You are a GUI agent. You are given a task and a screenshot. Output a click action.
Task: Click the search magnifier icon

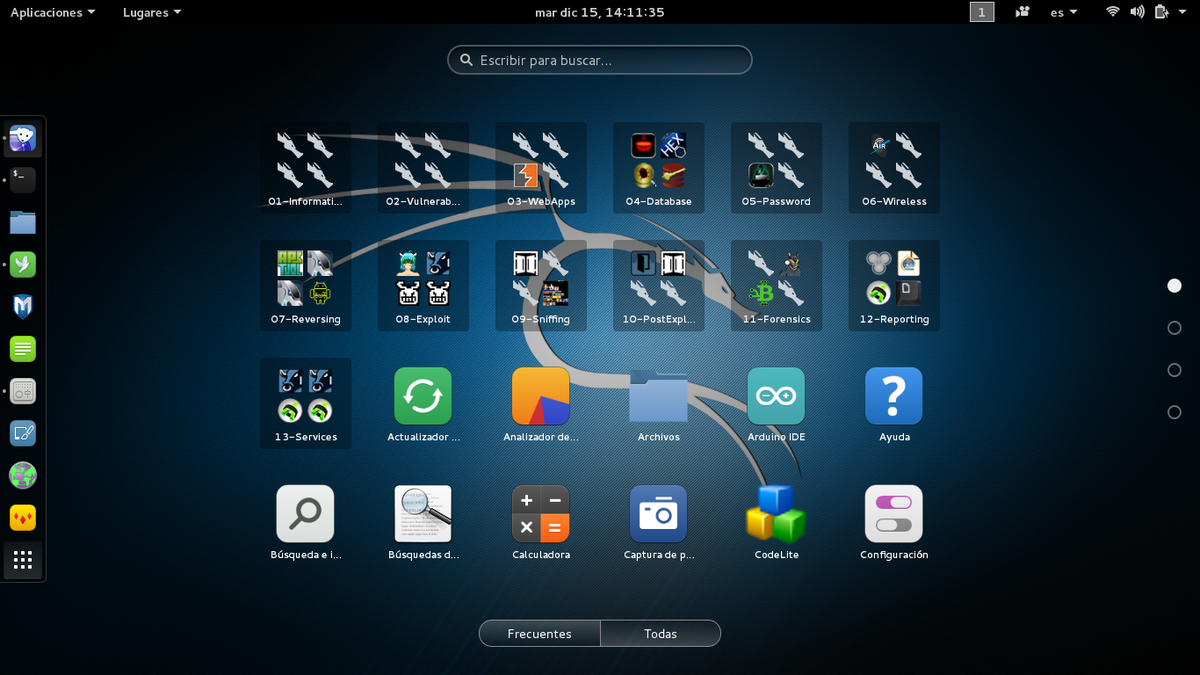pos(466,60)
